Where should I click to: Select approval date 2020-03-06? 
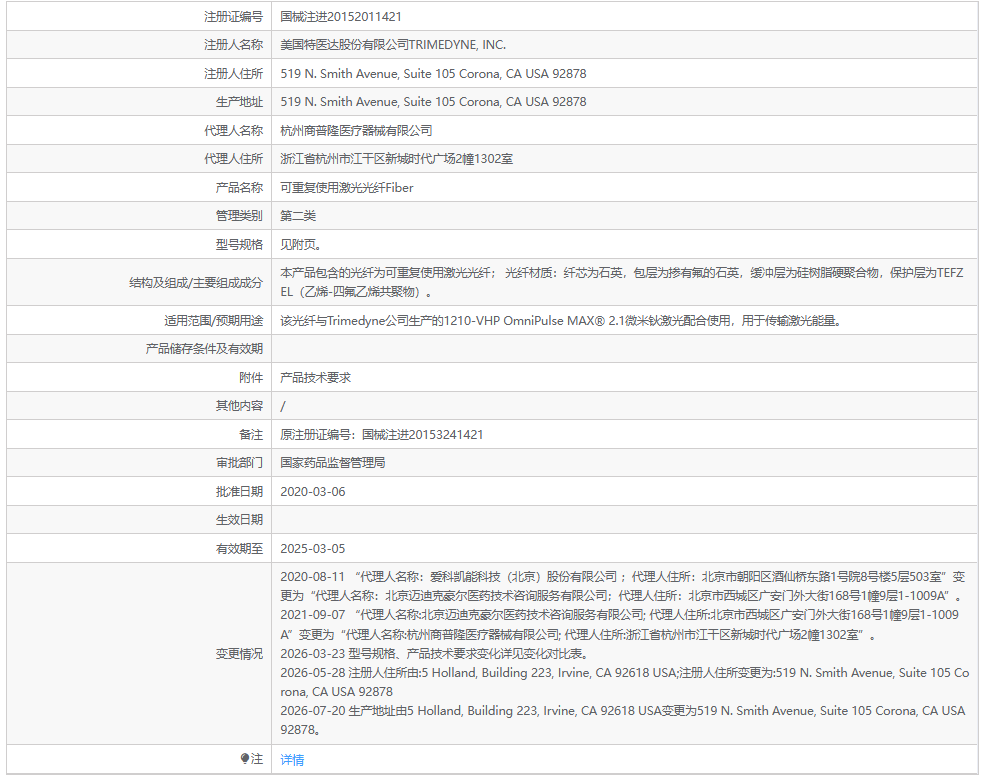pos(313,492)
